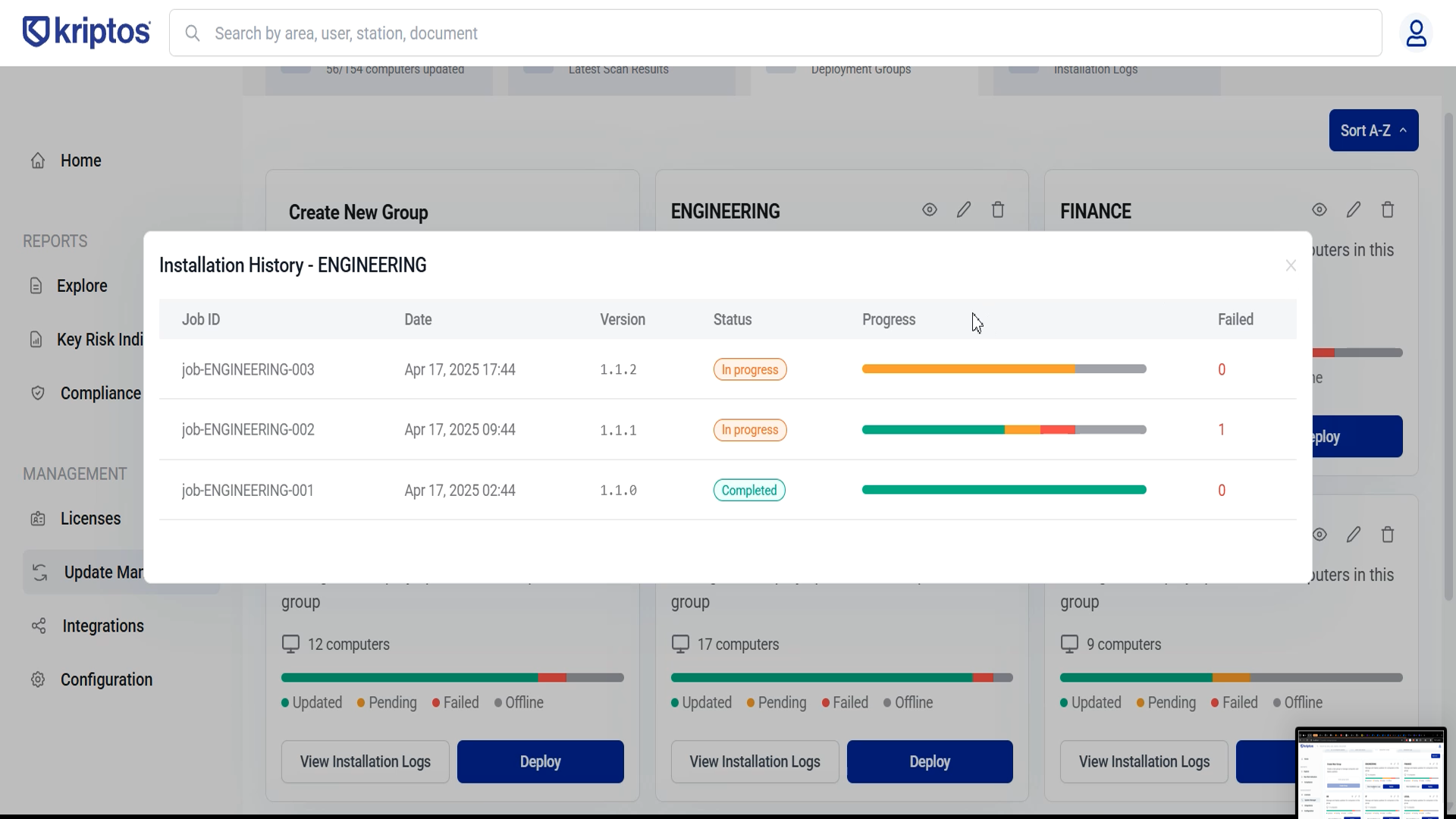Viewport: 1456px width, 819px height.
Task: Toggle visibility eye on FINANCE group
Action: [1319, 209]
